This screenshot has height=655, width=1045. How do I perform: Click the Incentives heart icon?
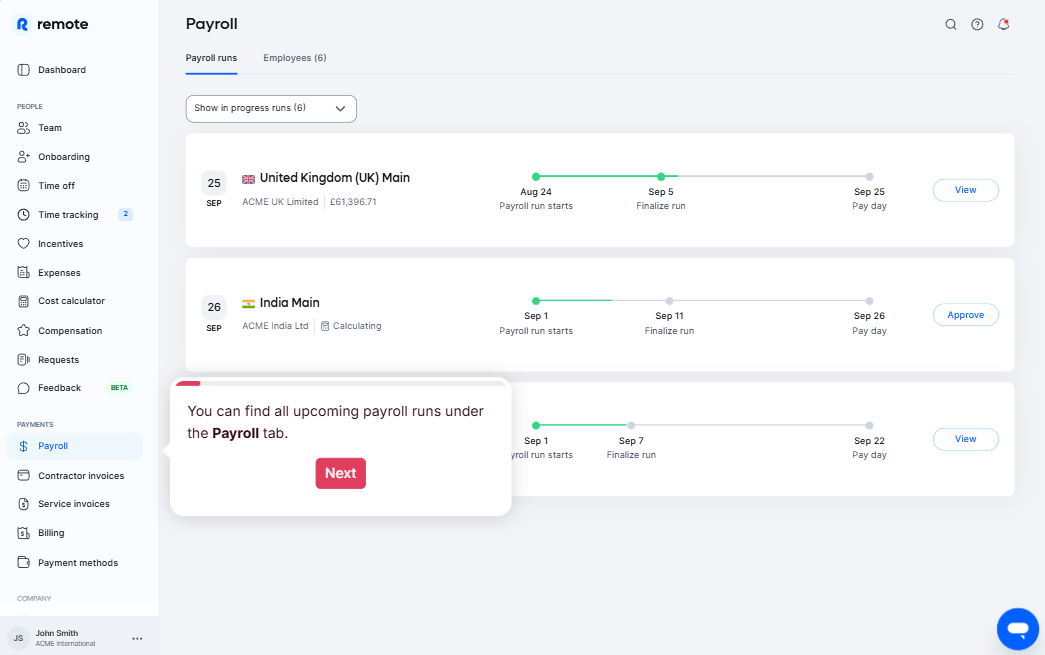(24, 244)
